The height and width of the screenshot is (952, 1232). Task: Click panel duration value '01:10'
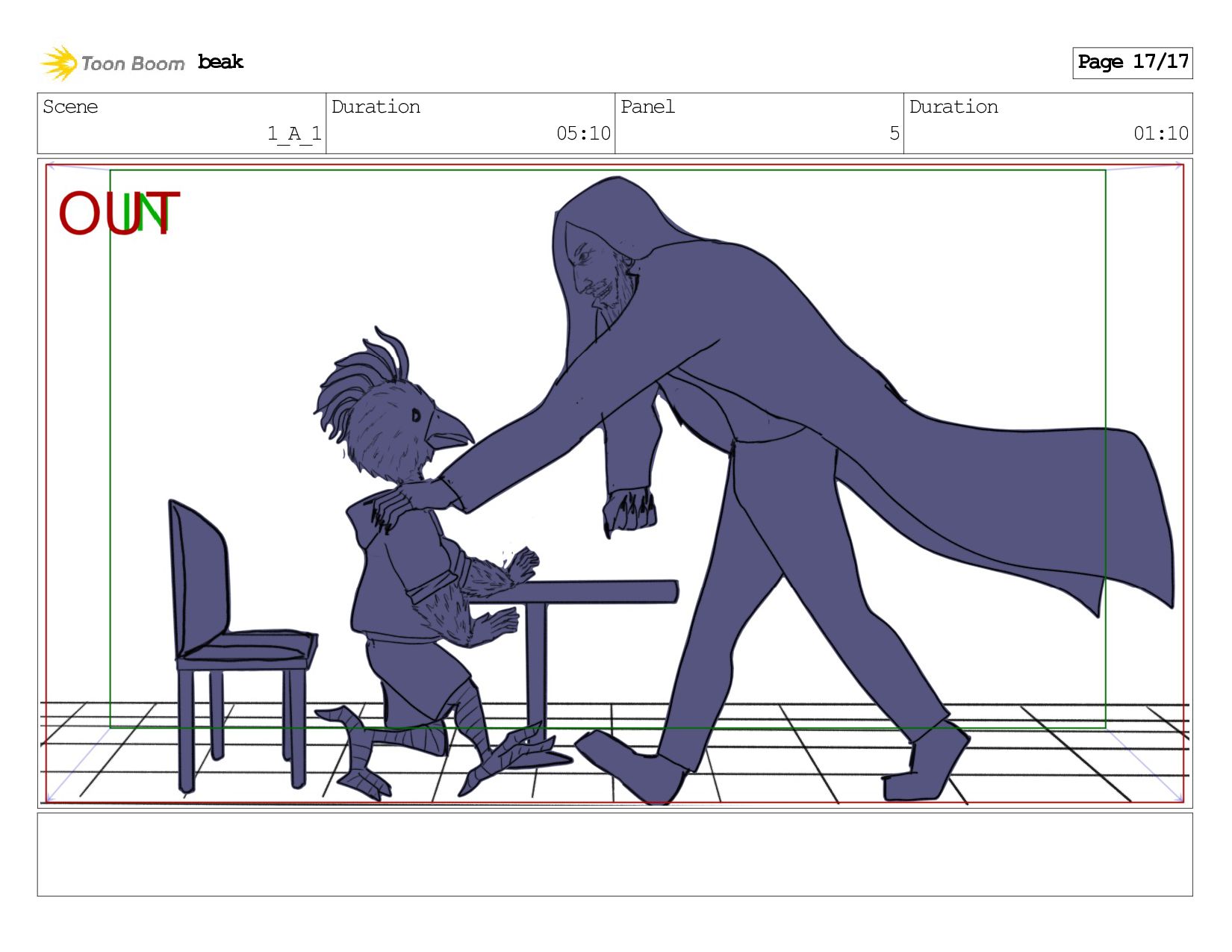click(x=1160, y=134)
